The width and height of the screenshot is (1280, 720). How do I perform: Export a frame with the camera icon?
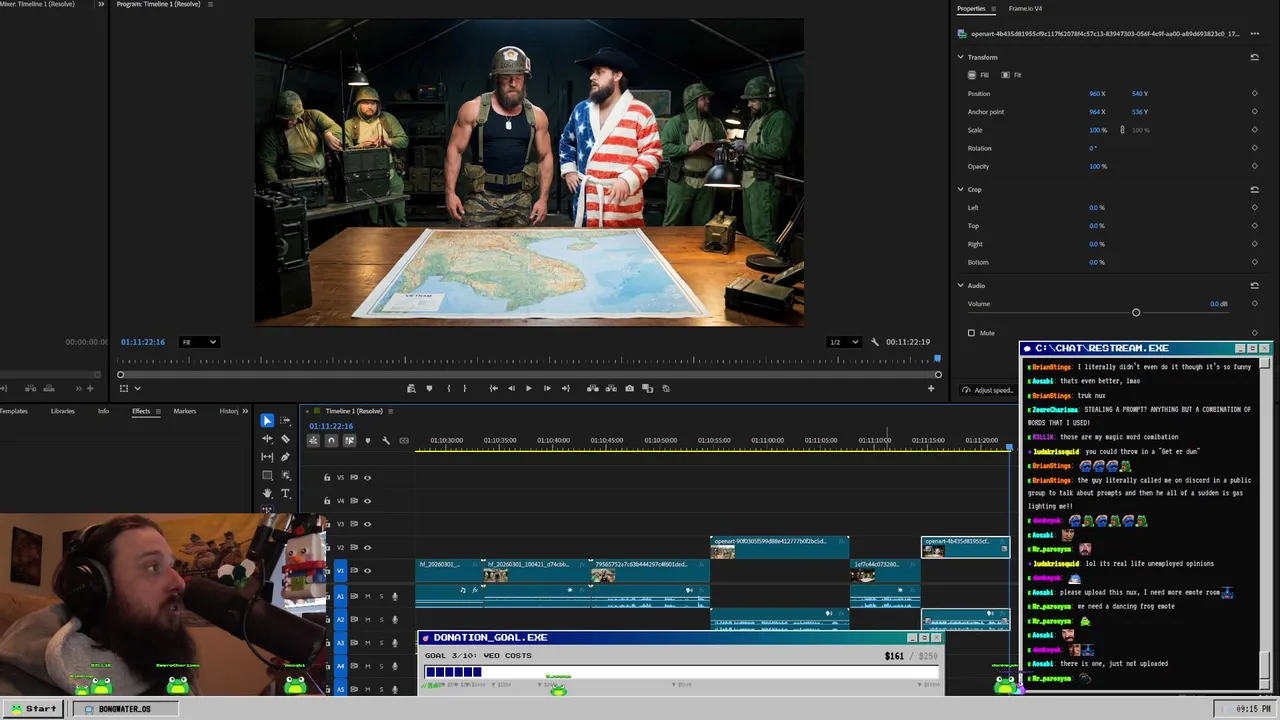coord(629,388)
